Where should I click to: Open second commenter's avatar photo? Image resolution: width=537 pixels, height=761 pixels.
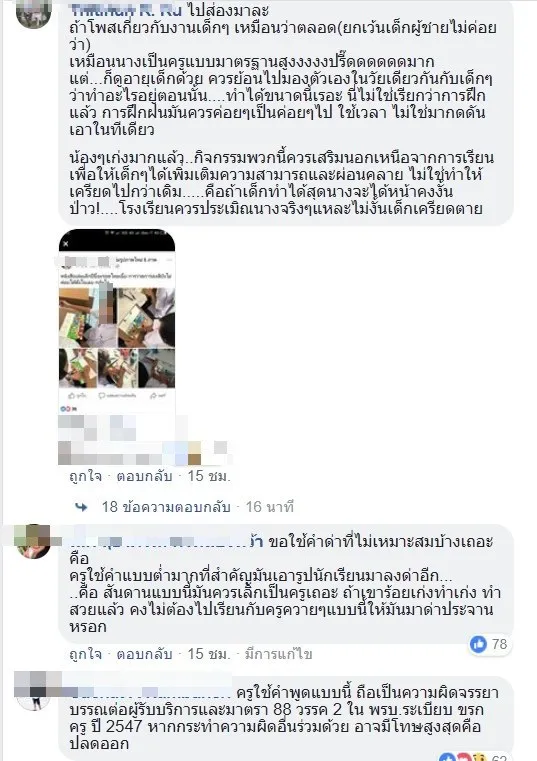tap(33, 541)
